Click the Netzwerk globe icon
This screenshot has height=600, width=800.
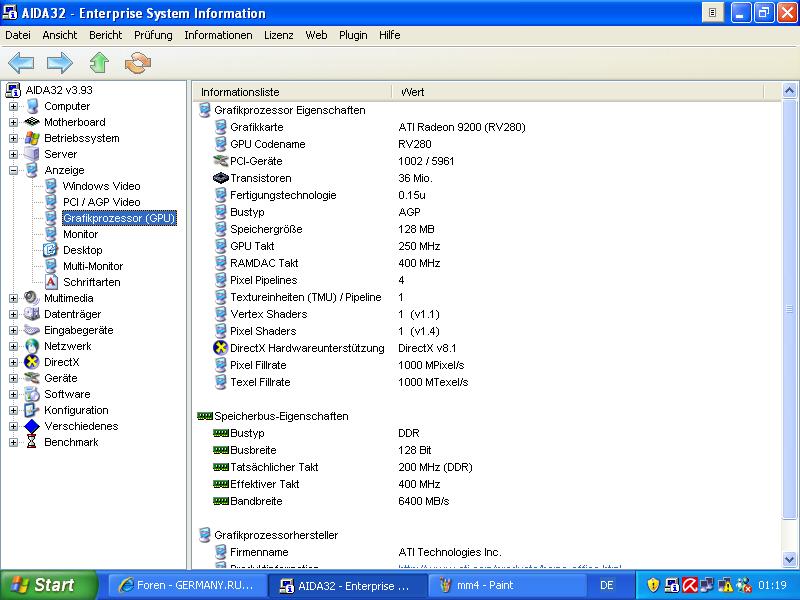click(x=32, y=346)
